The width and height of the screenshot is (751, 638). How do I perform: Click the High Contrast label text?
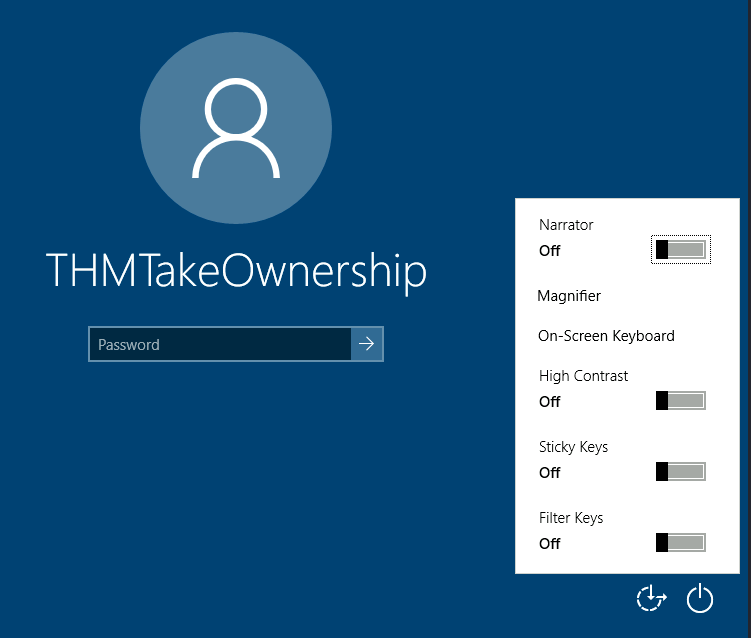pyautogui.click(x=583, y=376)
